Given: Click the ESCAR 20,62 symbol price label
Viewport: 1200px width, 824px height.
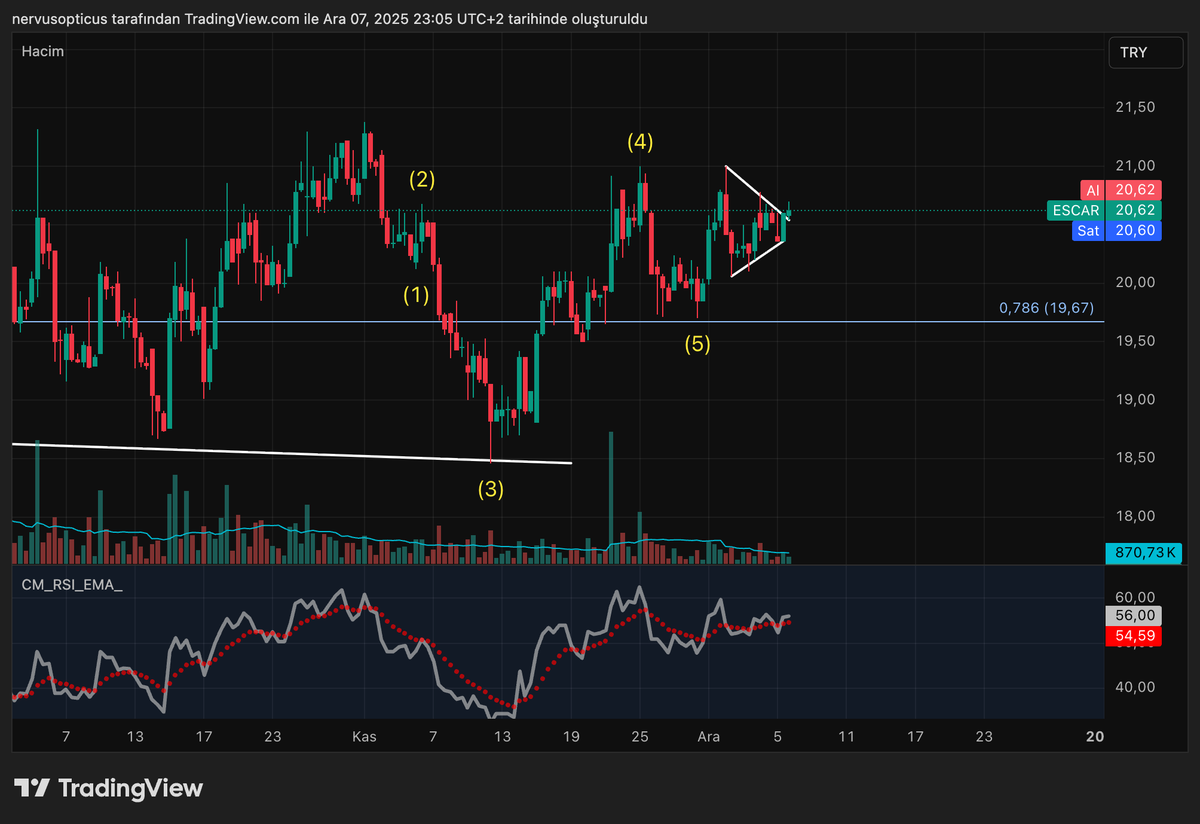Looking at the screenshot, I should [x=1102, y=210].
